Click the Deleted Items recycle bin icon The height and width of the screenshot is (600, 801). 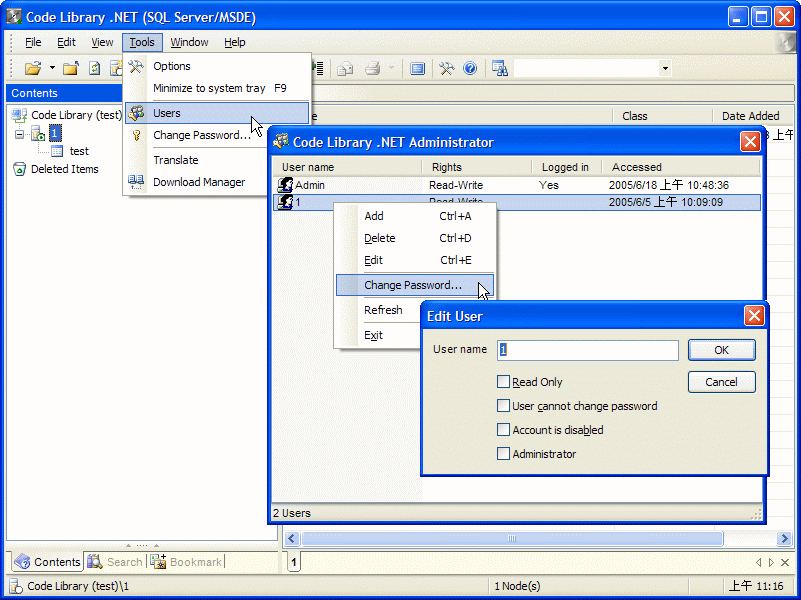(x=19, y=169)
